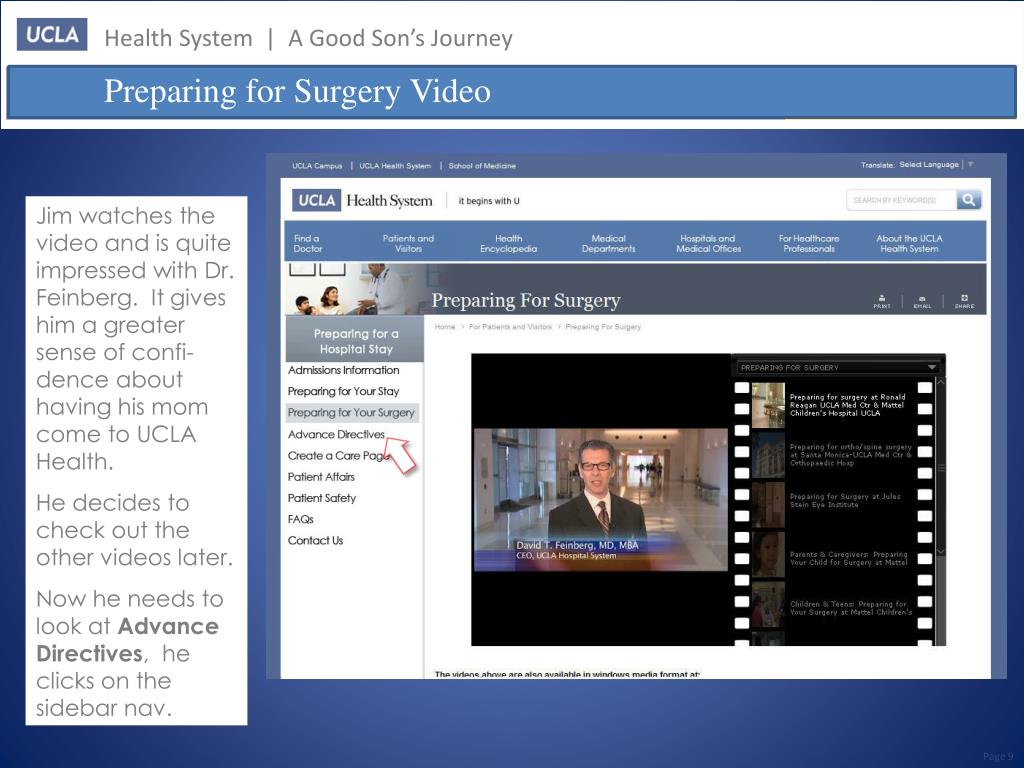Open Create a Care Page sidebar link

pos(338,456)
